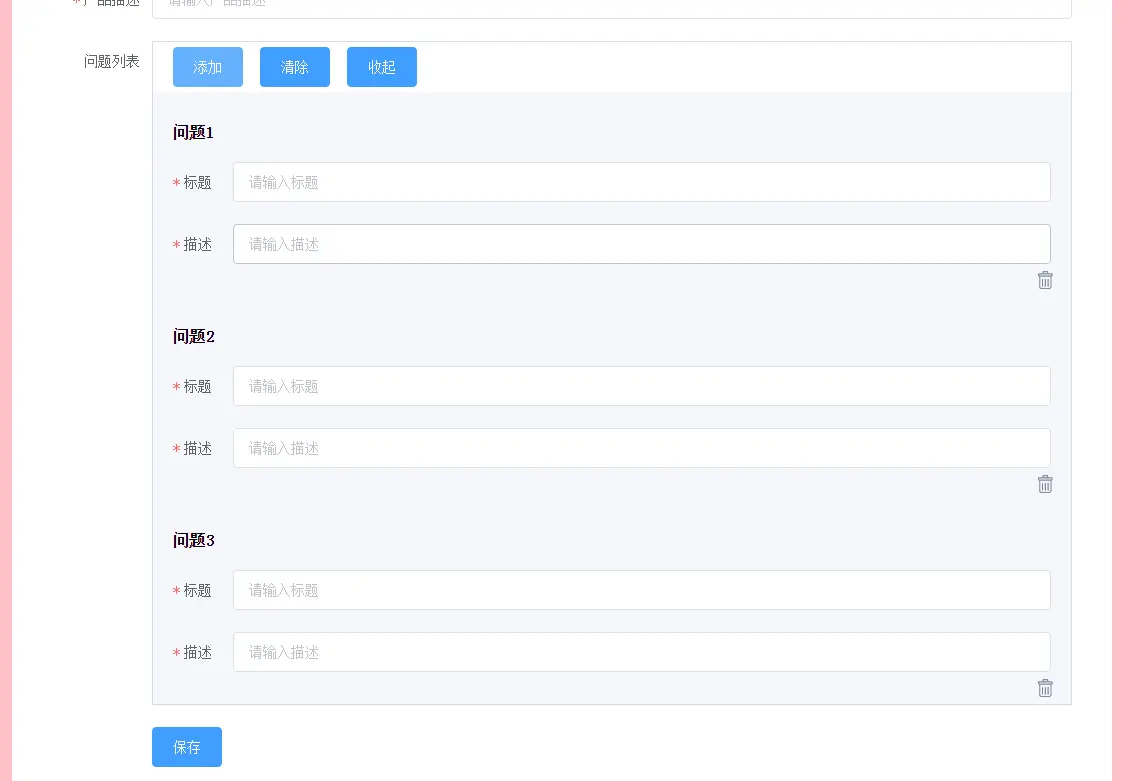The image size is (1124, 781).
Task: Select the 问题1 heading text
Action: 193,133
